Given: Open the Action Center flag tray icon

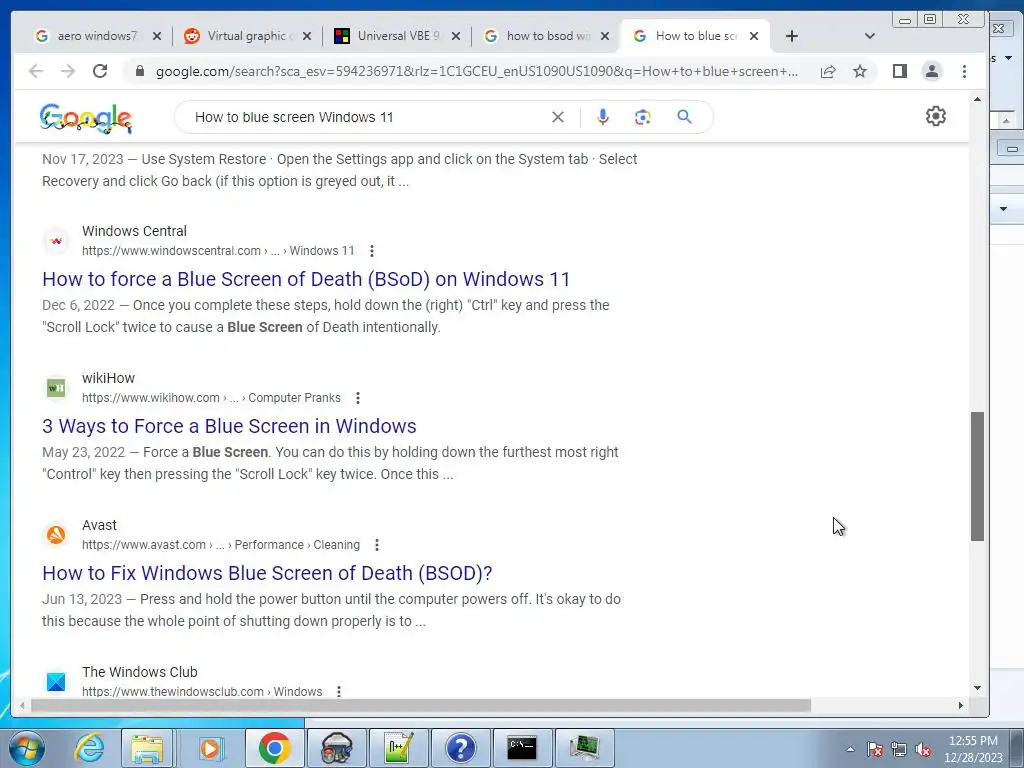Looking at the screenshot, I should 875,749.
